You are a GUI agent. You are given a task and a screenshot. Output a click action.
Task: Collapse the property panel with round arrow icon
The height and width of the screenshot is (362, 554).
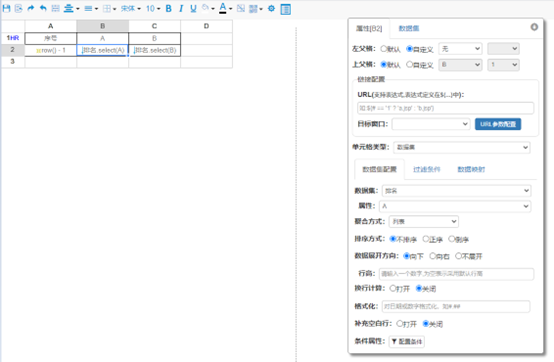[534, 27]
